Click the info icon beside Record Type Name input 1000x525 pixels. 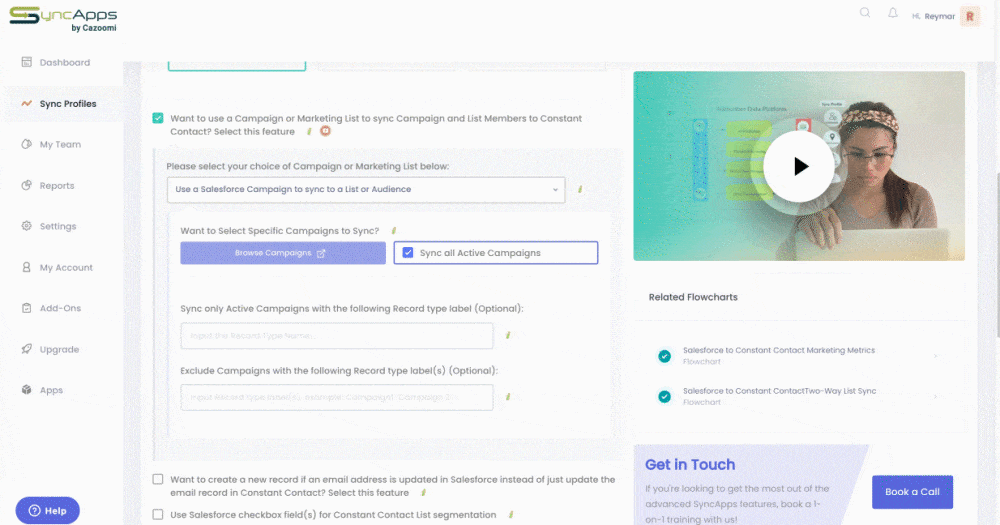click(x=508, y=335)
